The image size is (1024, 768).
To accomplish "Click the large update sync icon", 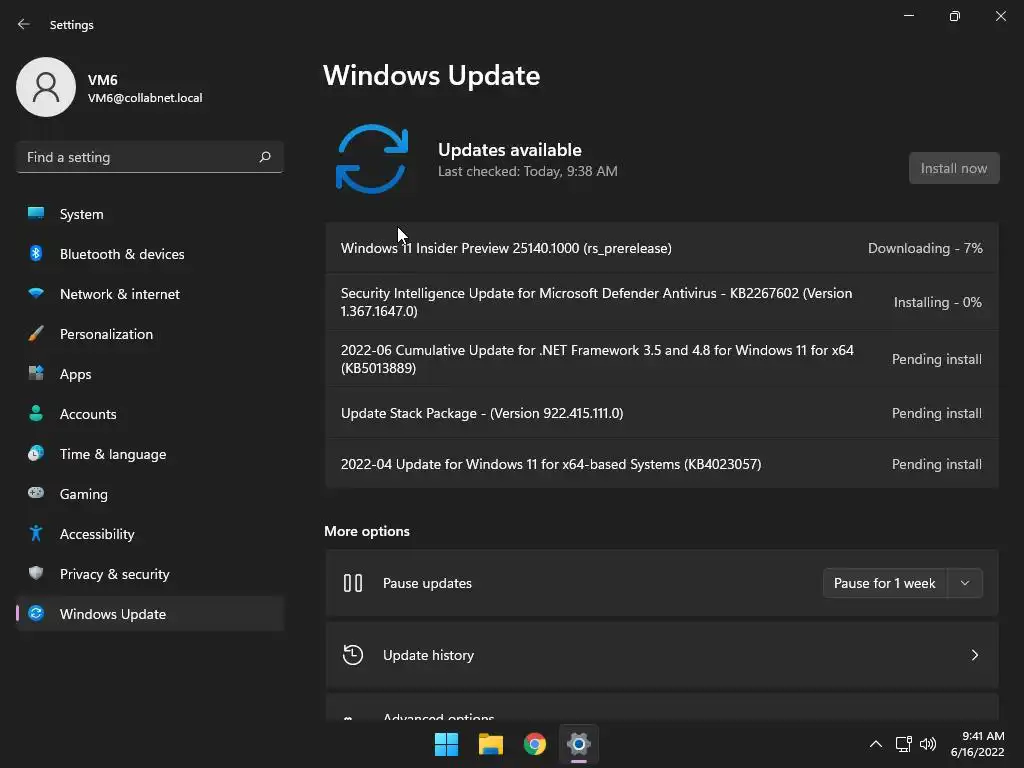I will [372, 159].
